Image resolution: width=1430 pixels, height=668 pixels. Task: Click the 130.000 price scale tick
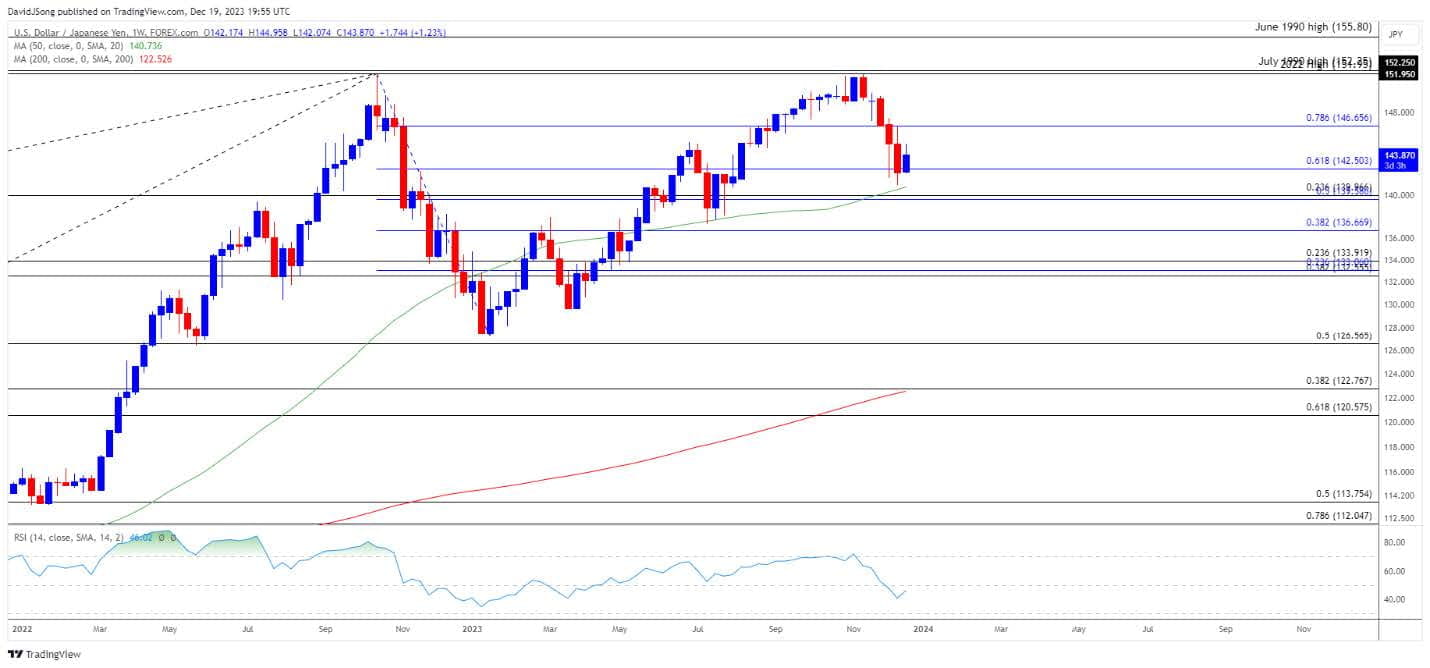pyautogui.click(x=1397, y=304)
